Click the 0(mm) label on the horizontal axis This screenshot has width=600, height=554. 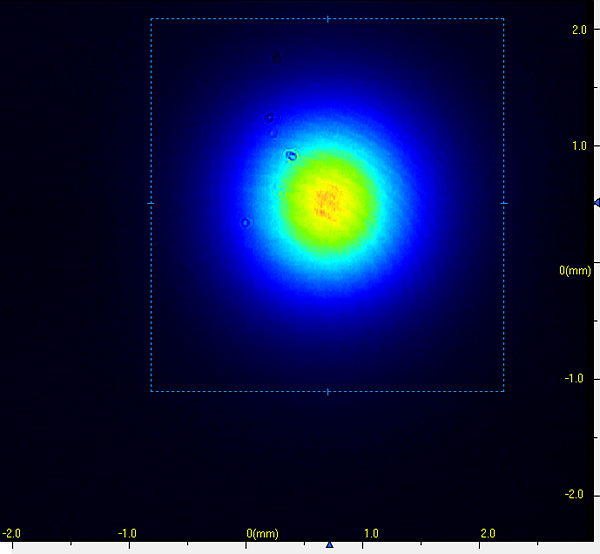(x=262, y=533)
